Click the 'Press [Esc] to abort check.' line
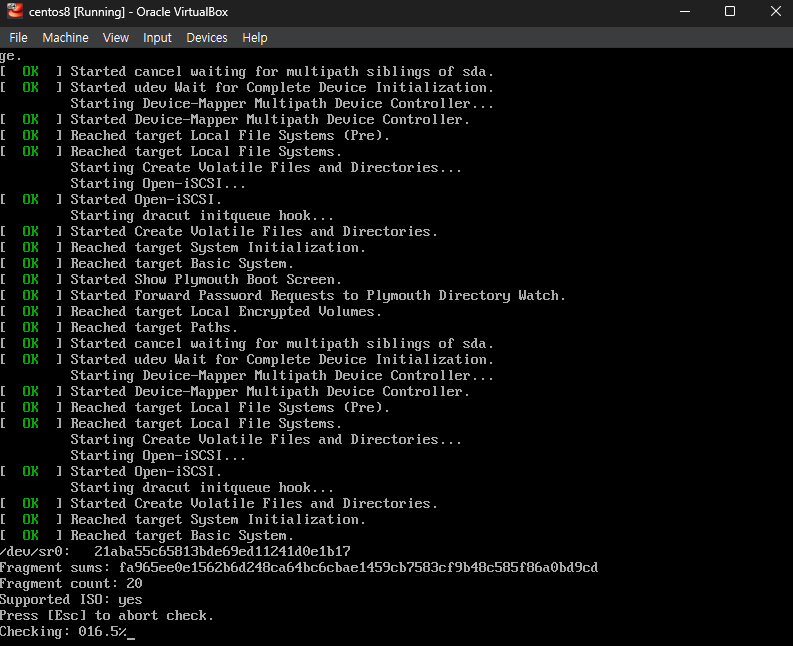 tap(107, 616)
